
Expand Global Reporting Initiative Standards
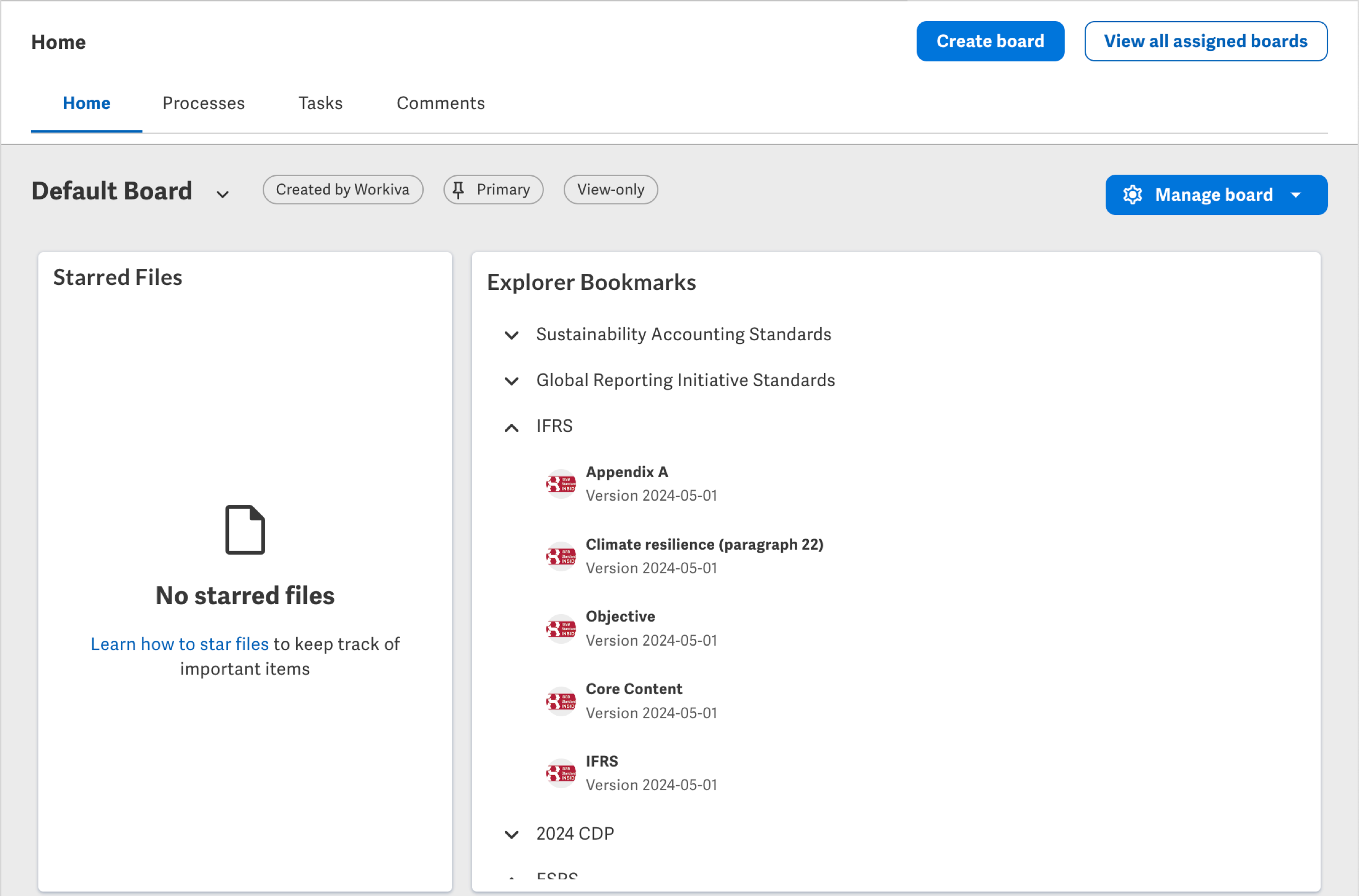[x=511, y=381]
